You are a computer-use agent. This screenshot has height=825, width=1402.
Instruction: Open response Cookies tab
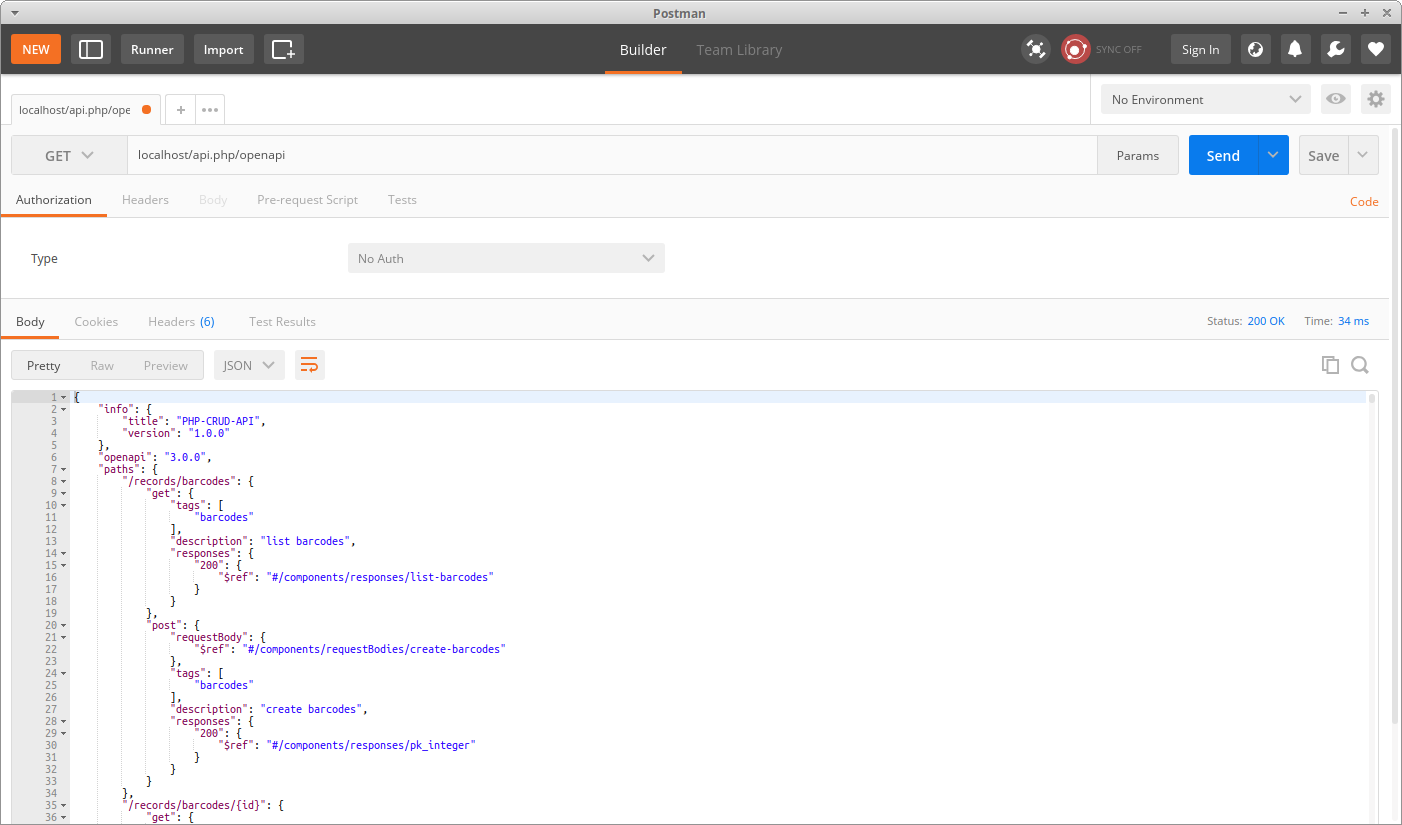point(96,321)
